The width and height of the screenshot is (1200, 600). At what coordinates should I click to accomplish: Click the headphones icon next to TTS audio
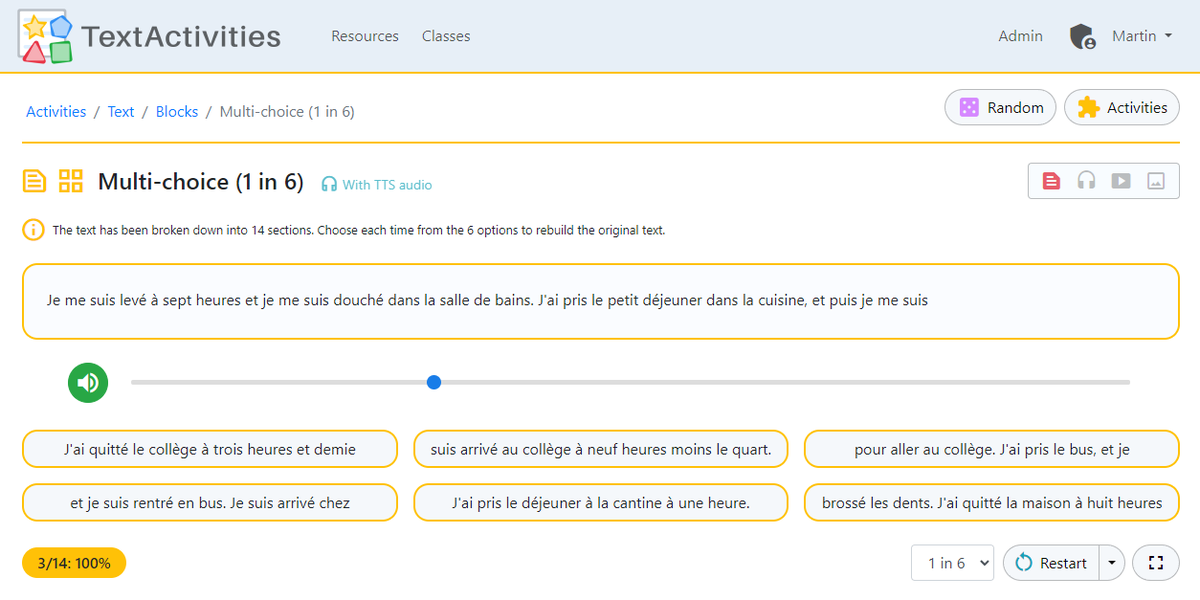coord(329,184)
